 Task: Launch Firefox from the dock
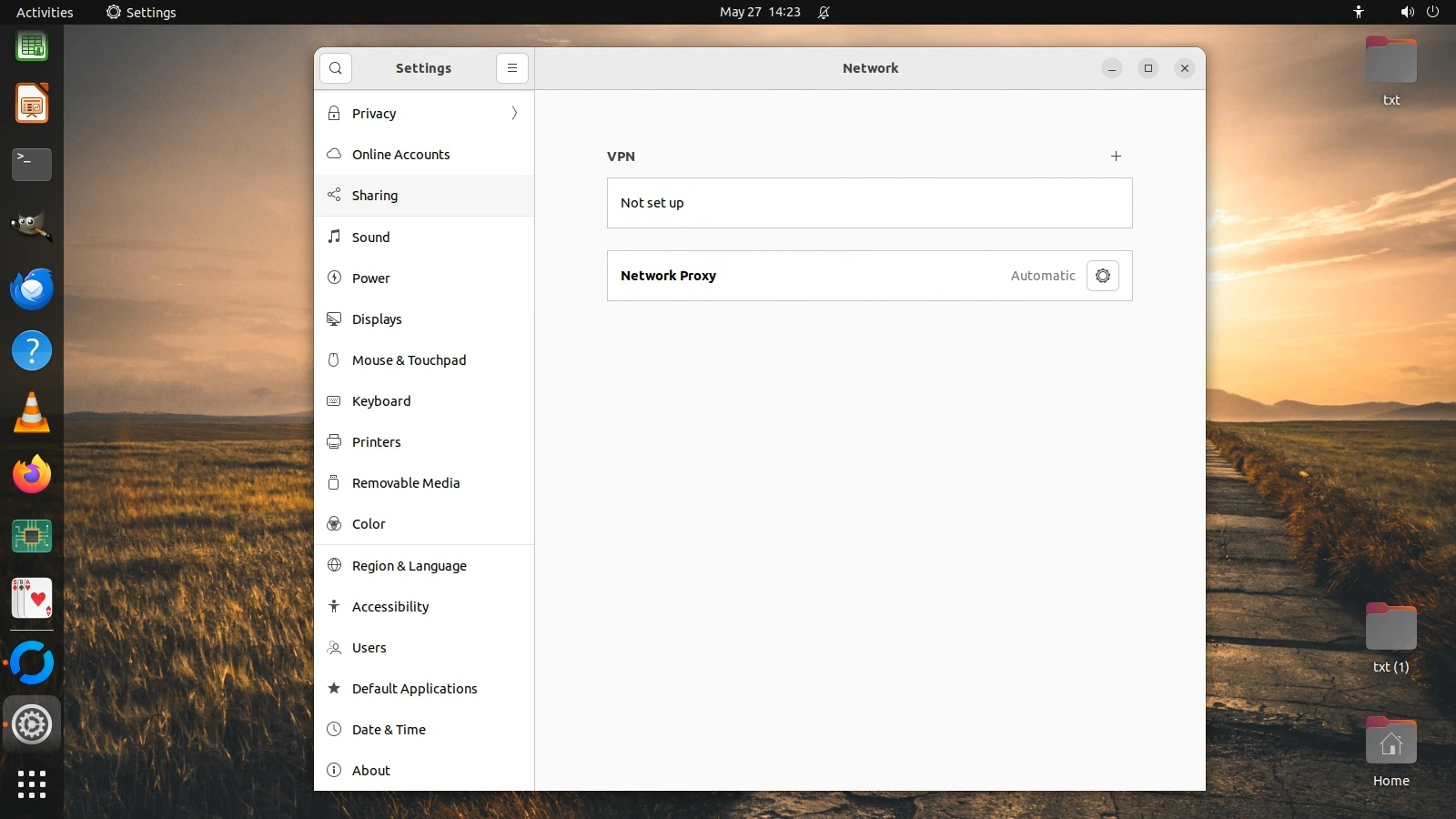[x=32, y=475]
